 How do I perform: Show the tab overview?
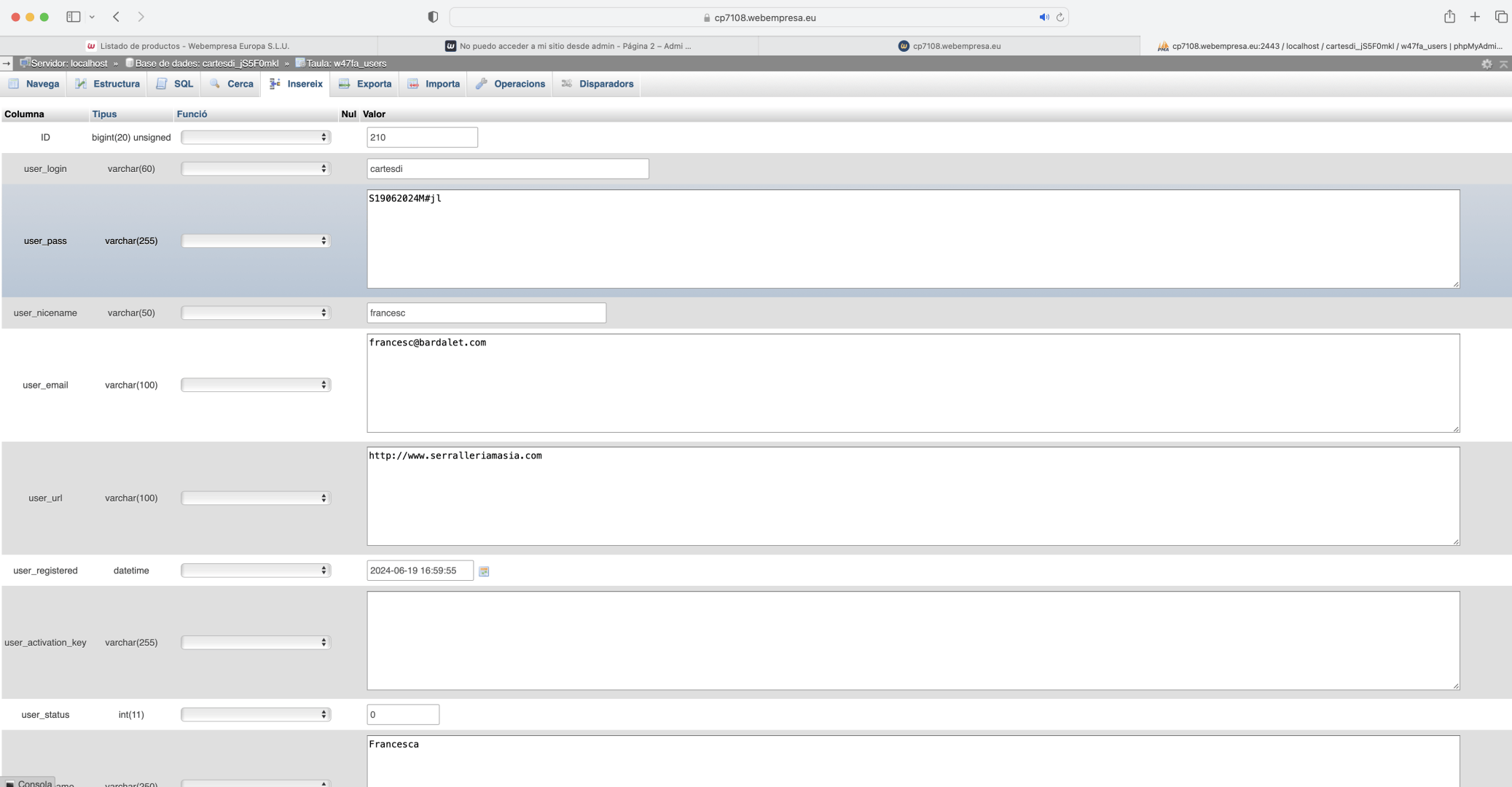click(1501, 17)
